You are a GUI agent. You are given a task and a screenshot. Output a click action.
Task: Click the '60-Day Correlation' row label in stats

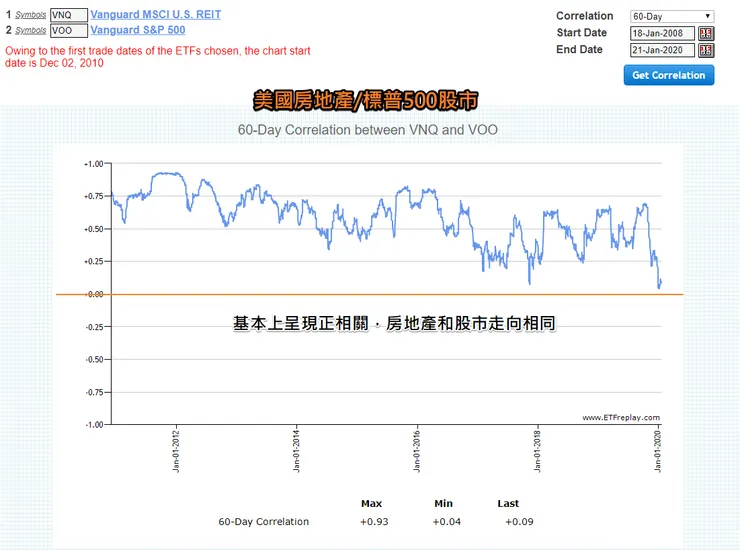[x=263, y=522]
